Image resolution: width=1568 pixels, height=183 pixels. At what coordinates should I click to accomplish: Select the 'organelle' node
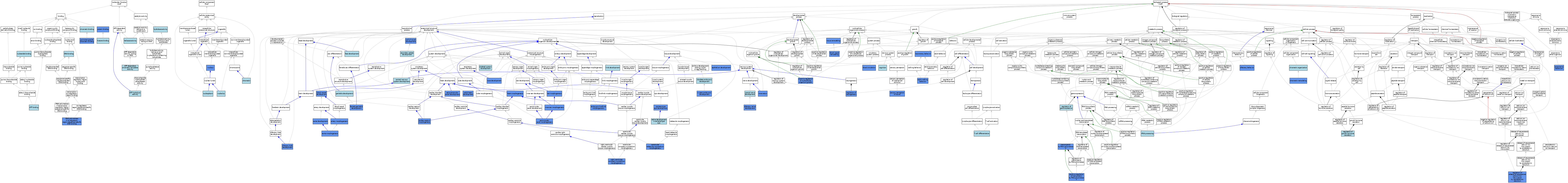(x=222, y=29)
